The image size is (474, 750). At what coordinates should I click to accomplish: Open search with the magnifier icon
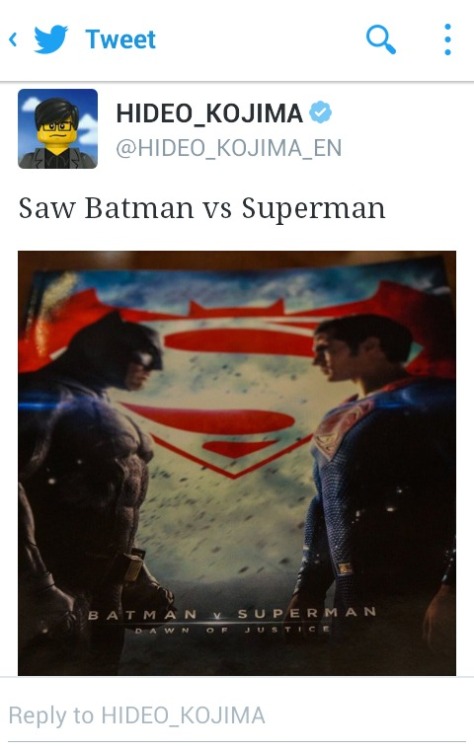tap(381, 39)
